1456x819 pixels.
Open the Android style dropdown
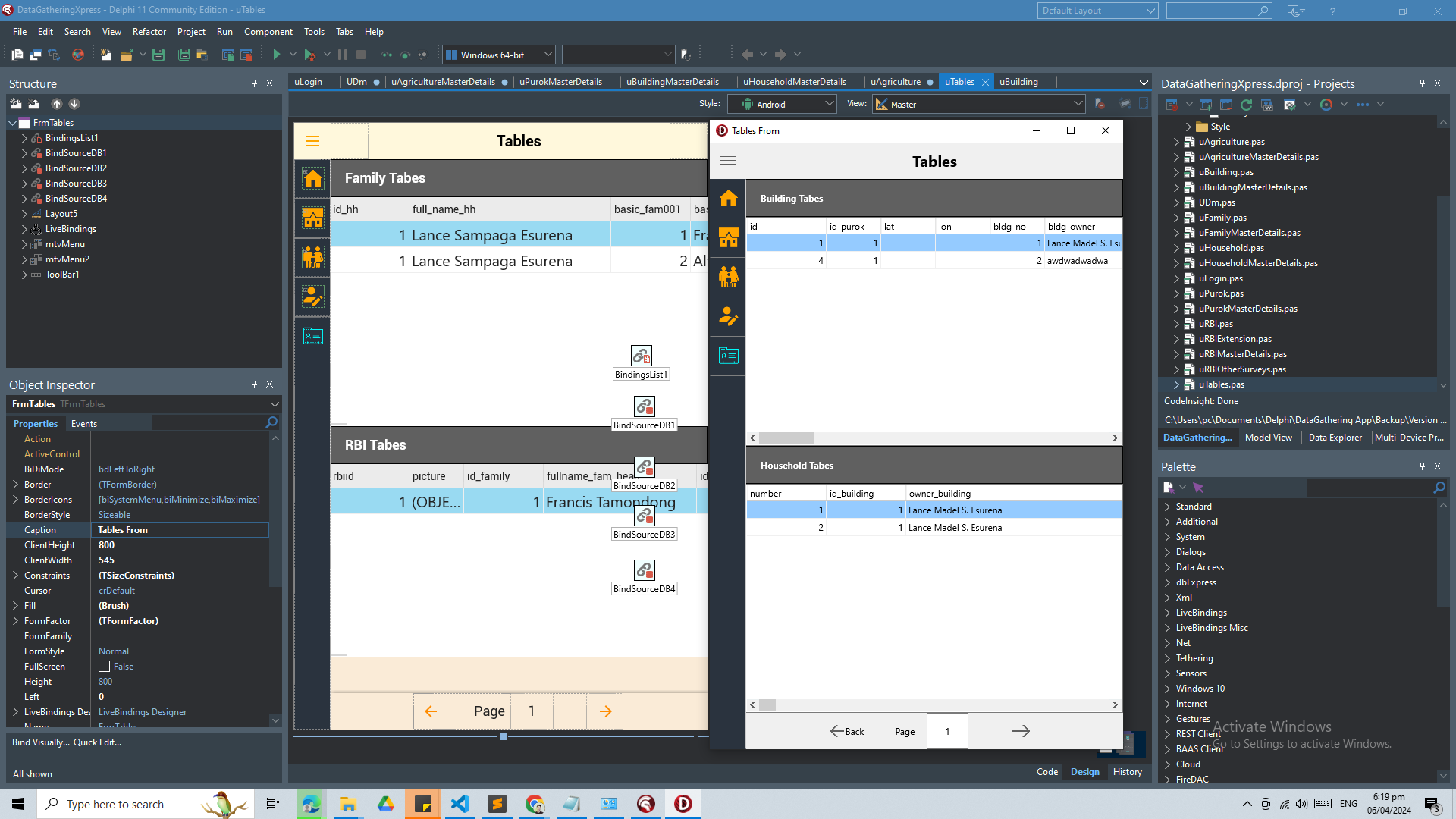[829, 104]
